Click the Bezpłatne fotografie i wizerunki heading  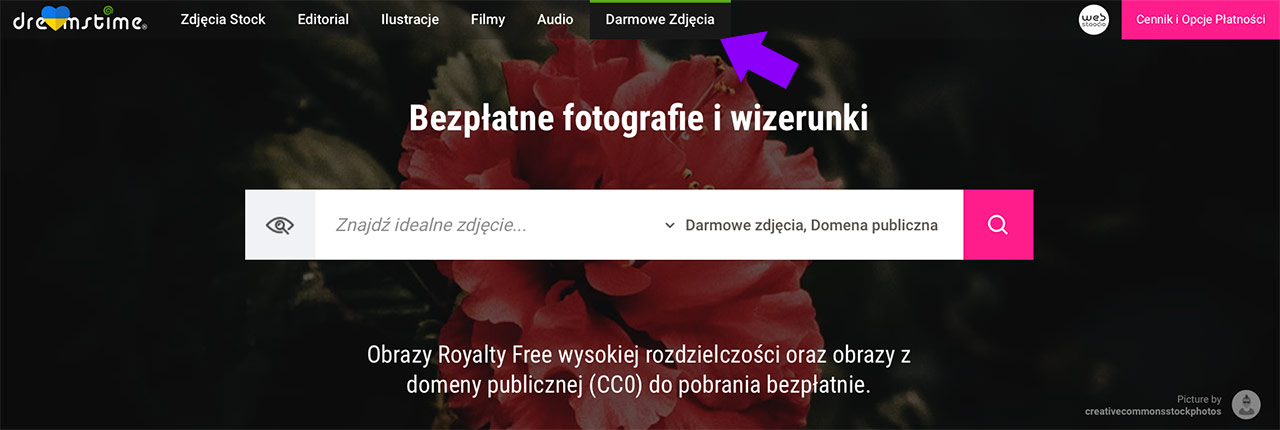639,119
